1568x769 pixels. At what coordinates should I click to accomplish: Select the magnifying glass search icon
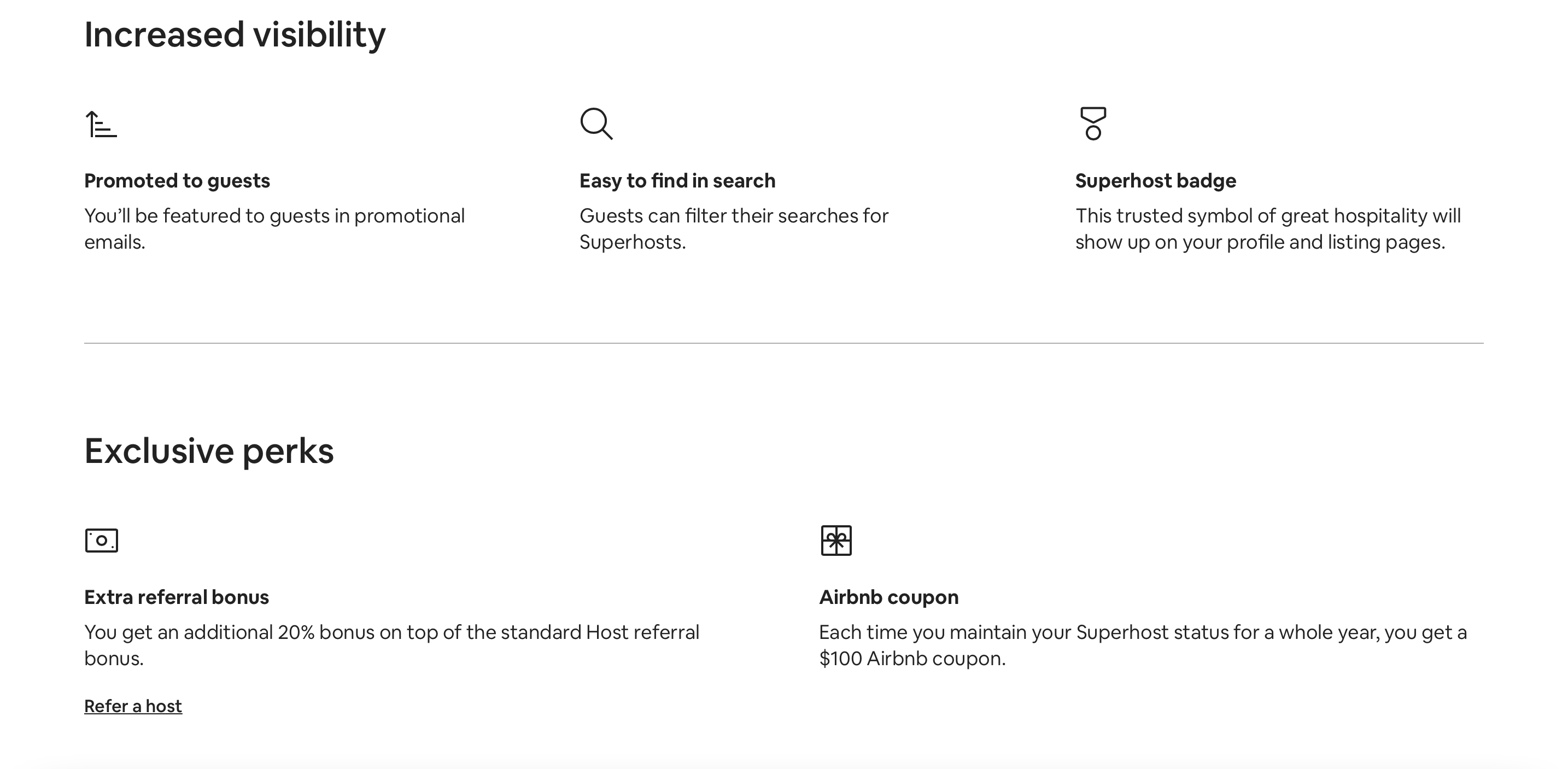click(x=597, y=123)
